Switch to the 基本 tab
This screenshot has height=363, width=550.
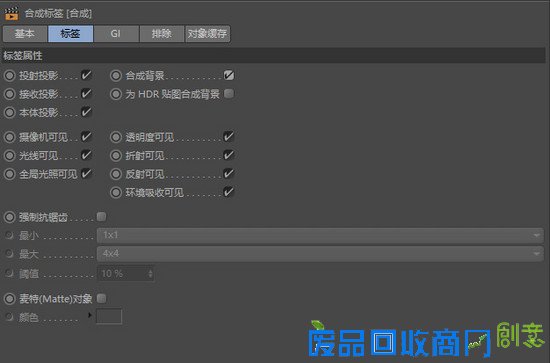coord(25,34)
